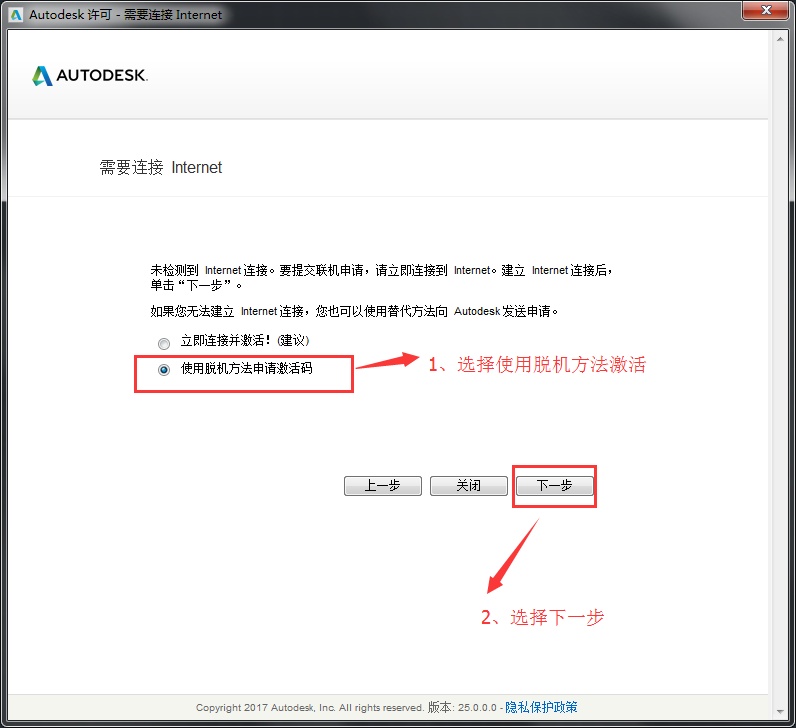Click the "需要连接 Internet" page heading

click(161, 168)
